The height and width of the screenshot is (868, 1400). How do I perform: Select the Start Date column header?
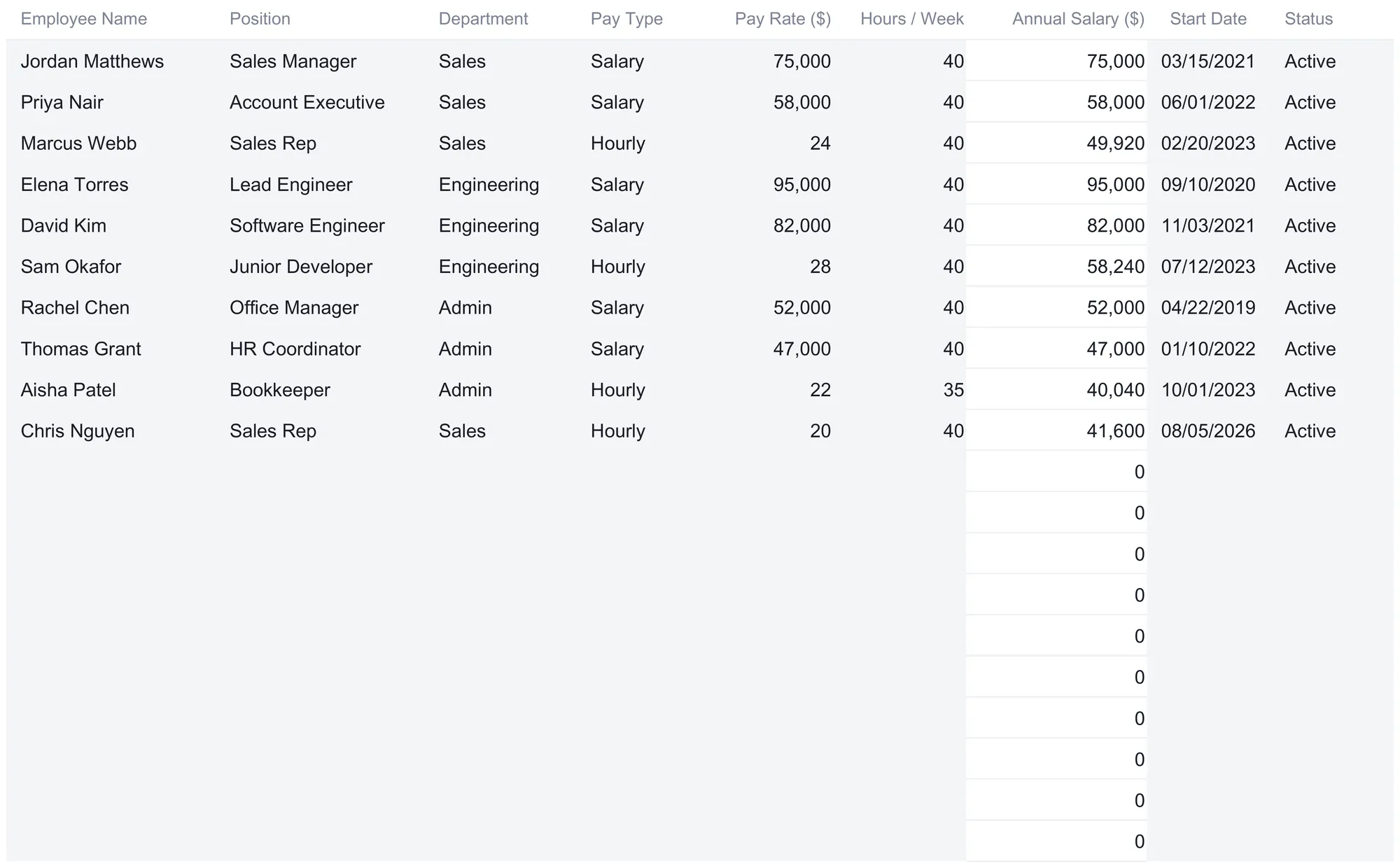[1208, 19]
